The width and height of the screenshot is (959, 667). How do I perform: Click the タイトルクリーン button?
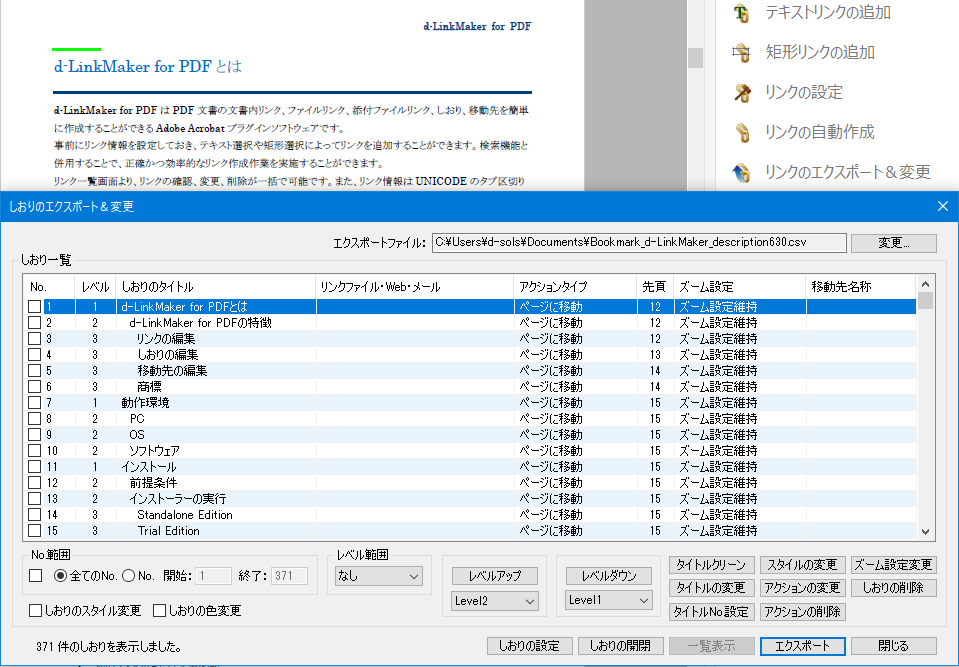click(711, 564)
